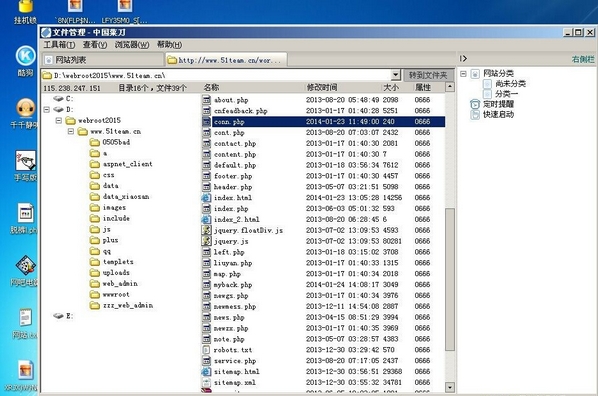Image resolution: width=598 pixels, height=396 pixels.
Task: Click the file list scroll down arrow
Action: pyautogui.click(x=450, y=388)
